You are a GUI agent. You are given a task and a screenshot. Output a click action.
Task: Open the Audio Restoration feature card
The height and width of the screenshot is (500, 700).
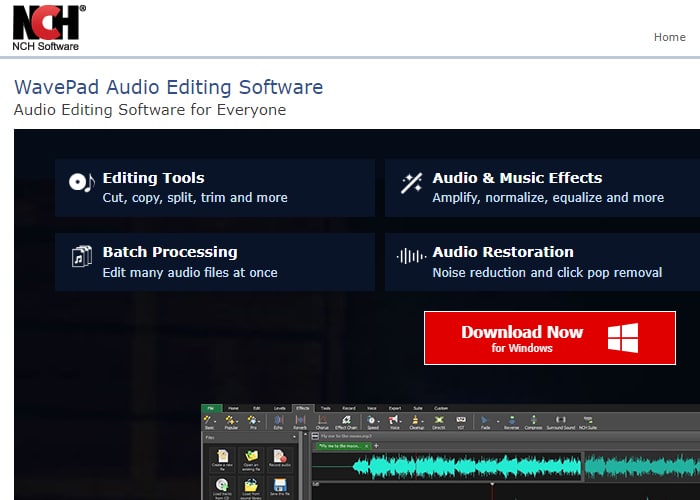pos(542,262)
